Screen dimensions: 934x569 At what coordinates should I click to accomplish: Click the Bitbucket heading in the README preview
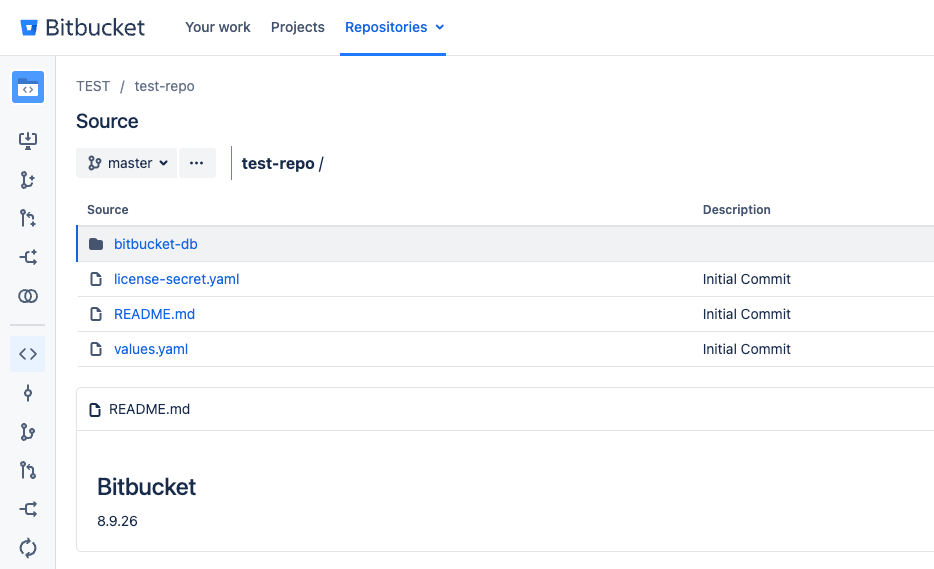point(147,487)
